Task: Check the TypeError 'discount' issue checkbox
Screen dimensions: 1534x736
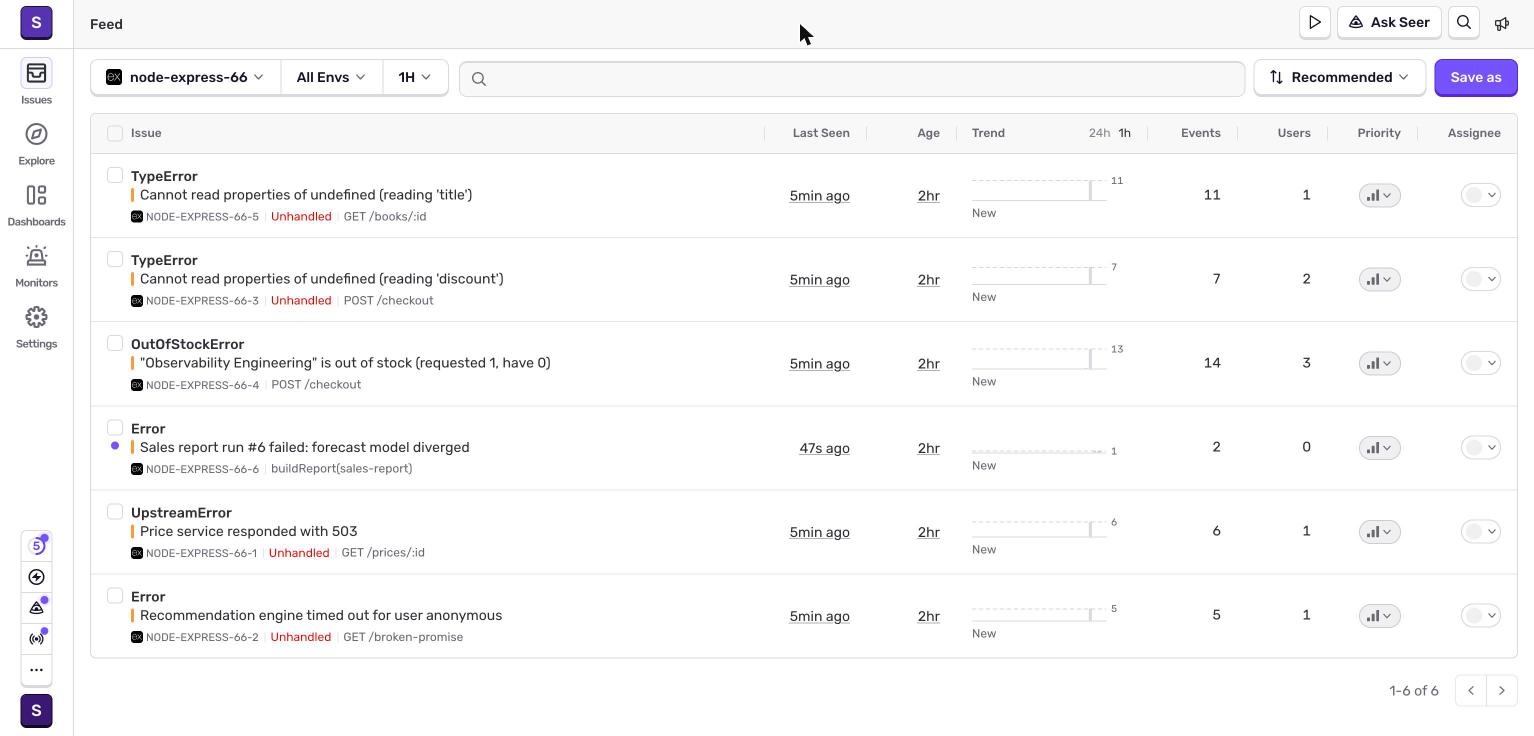Action: (115, 259)
